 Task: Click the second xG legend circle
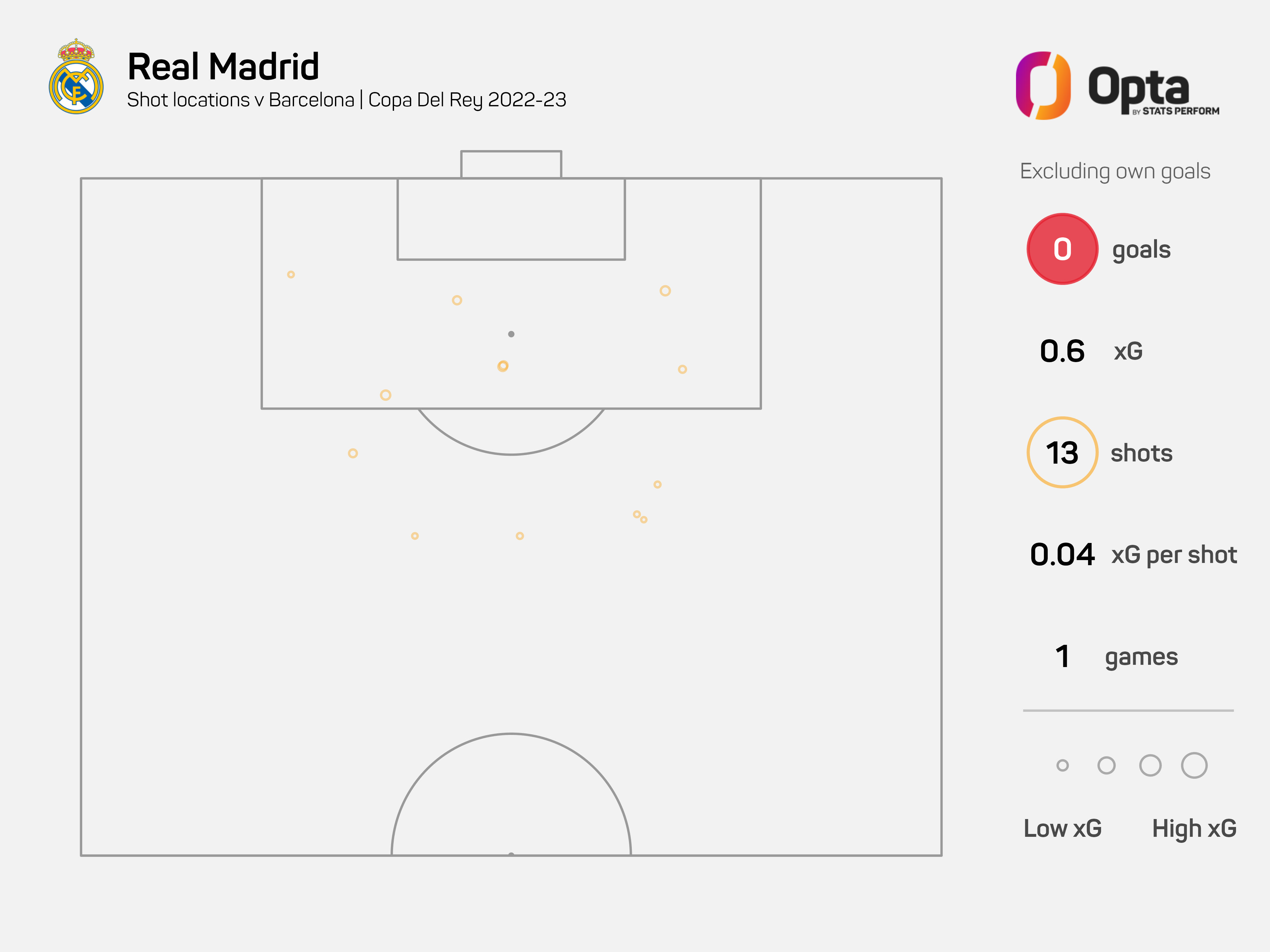point(1106,765)
